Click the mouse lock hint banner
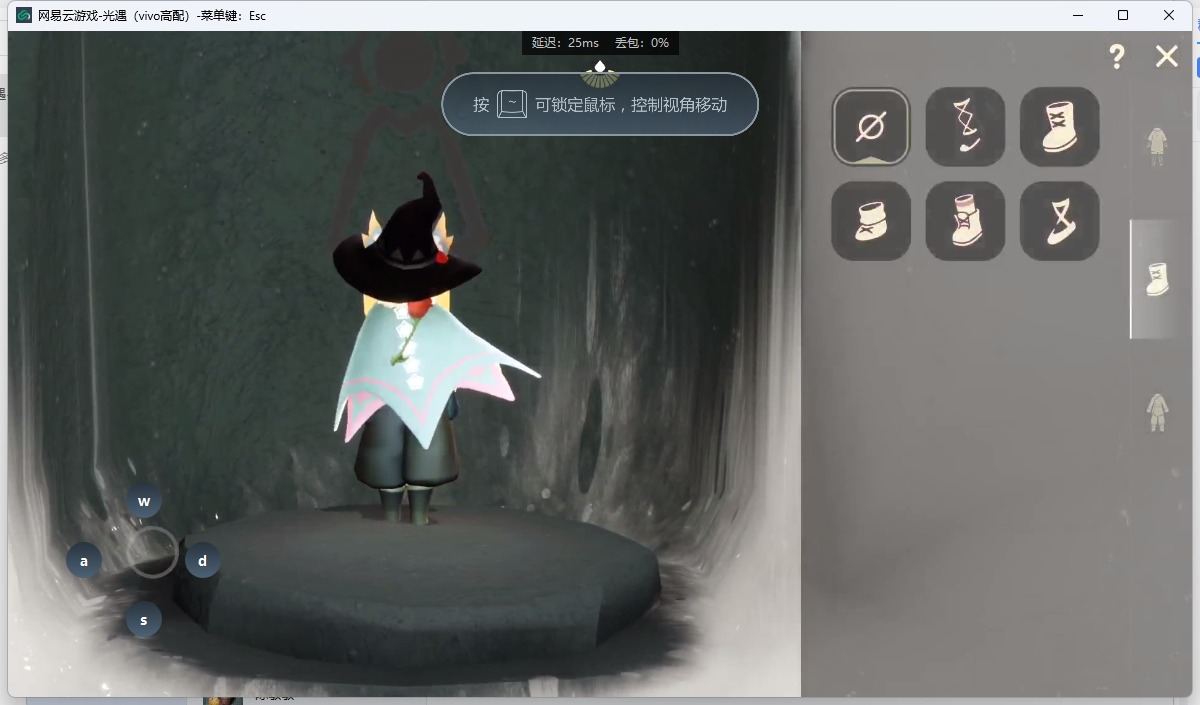Screen dimensions: 1200x705 (600, 104)
